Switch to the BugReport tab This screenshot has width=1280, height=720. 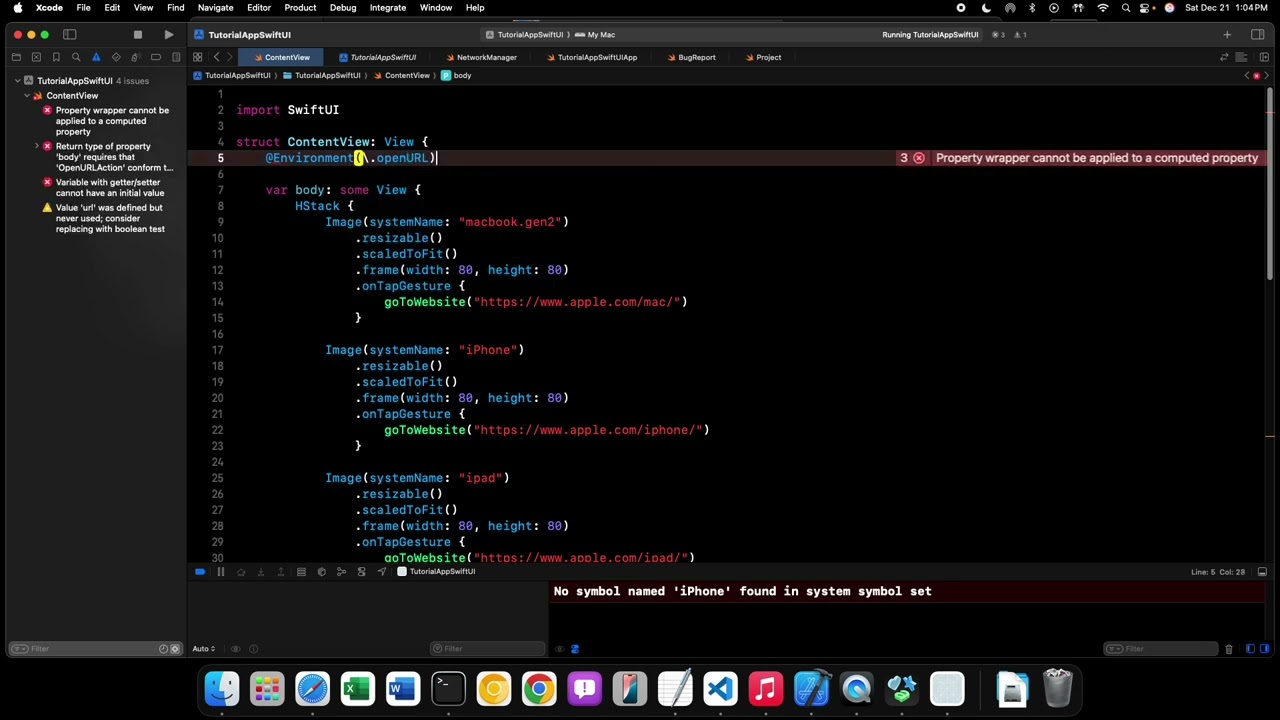[691, 57]
